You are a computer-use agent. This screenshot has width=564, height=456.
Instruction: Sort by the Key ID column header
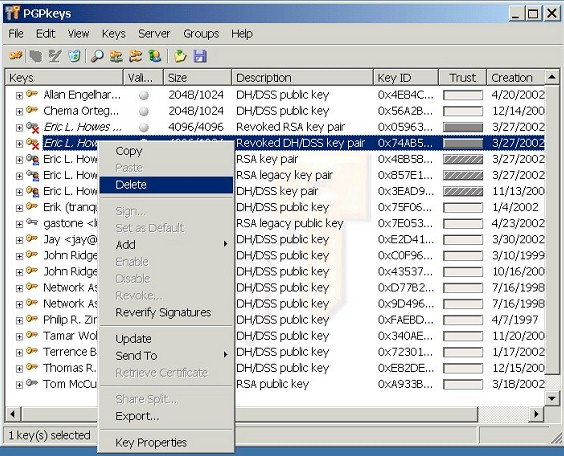click(406, 78)
